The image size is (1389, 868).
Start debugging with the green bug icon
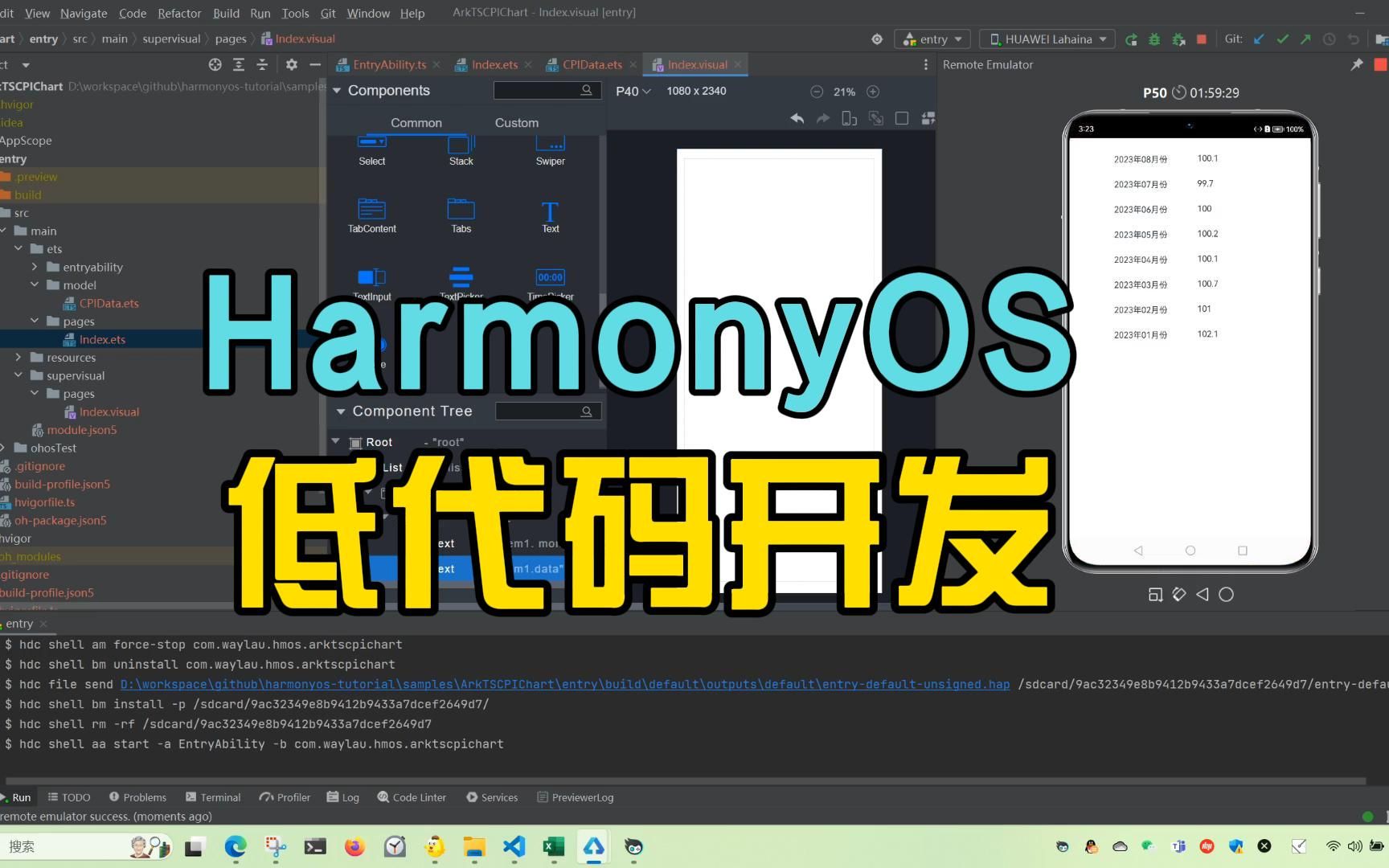point(1154,39)
